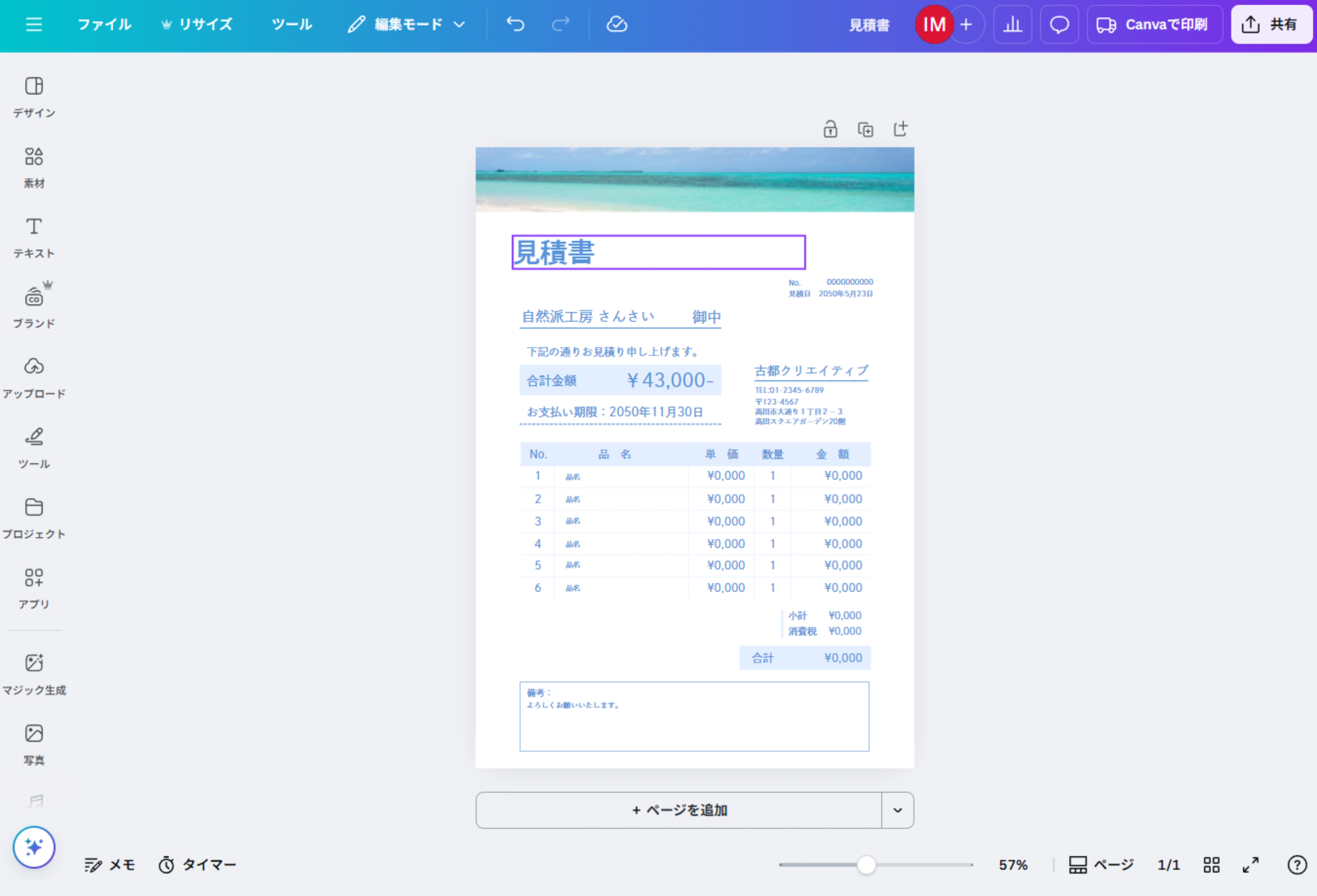This screenshot has height=896, width=1317.
Task: Undo the last action
Action: [515, 24]
